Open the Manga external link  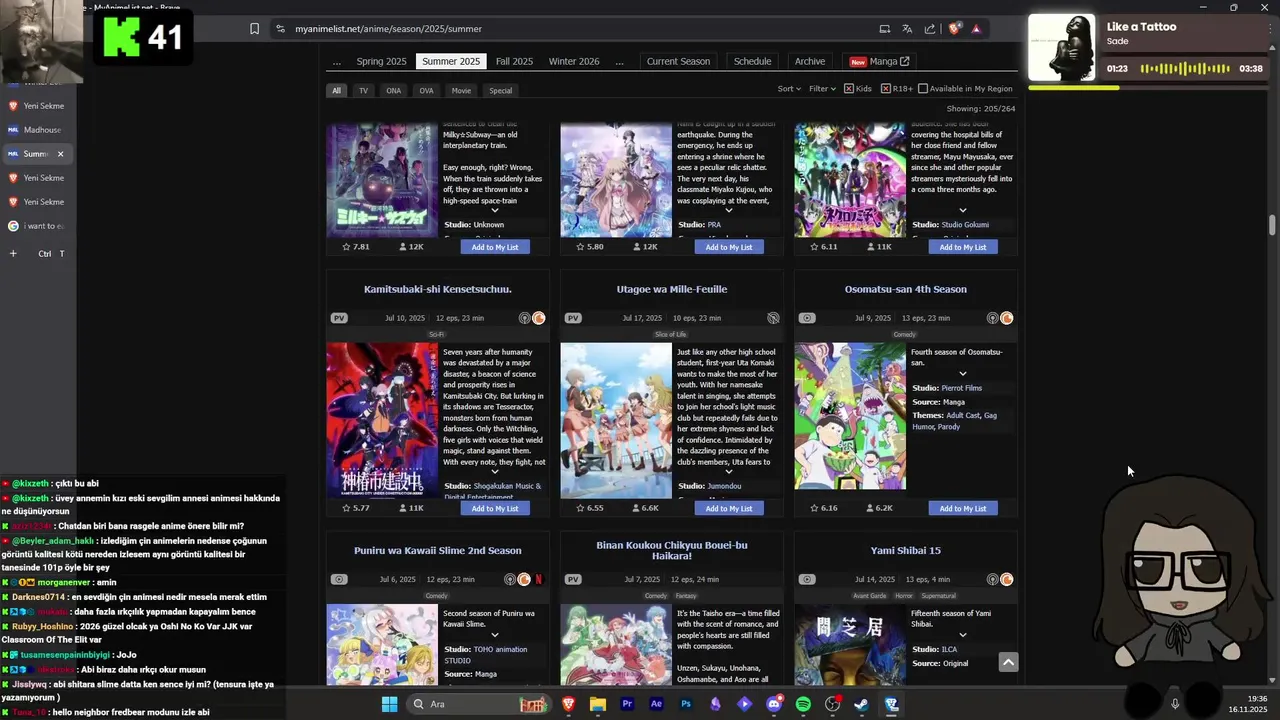coord(880,61)
